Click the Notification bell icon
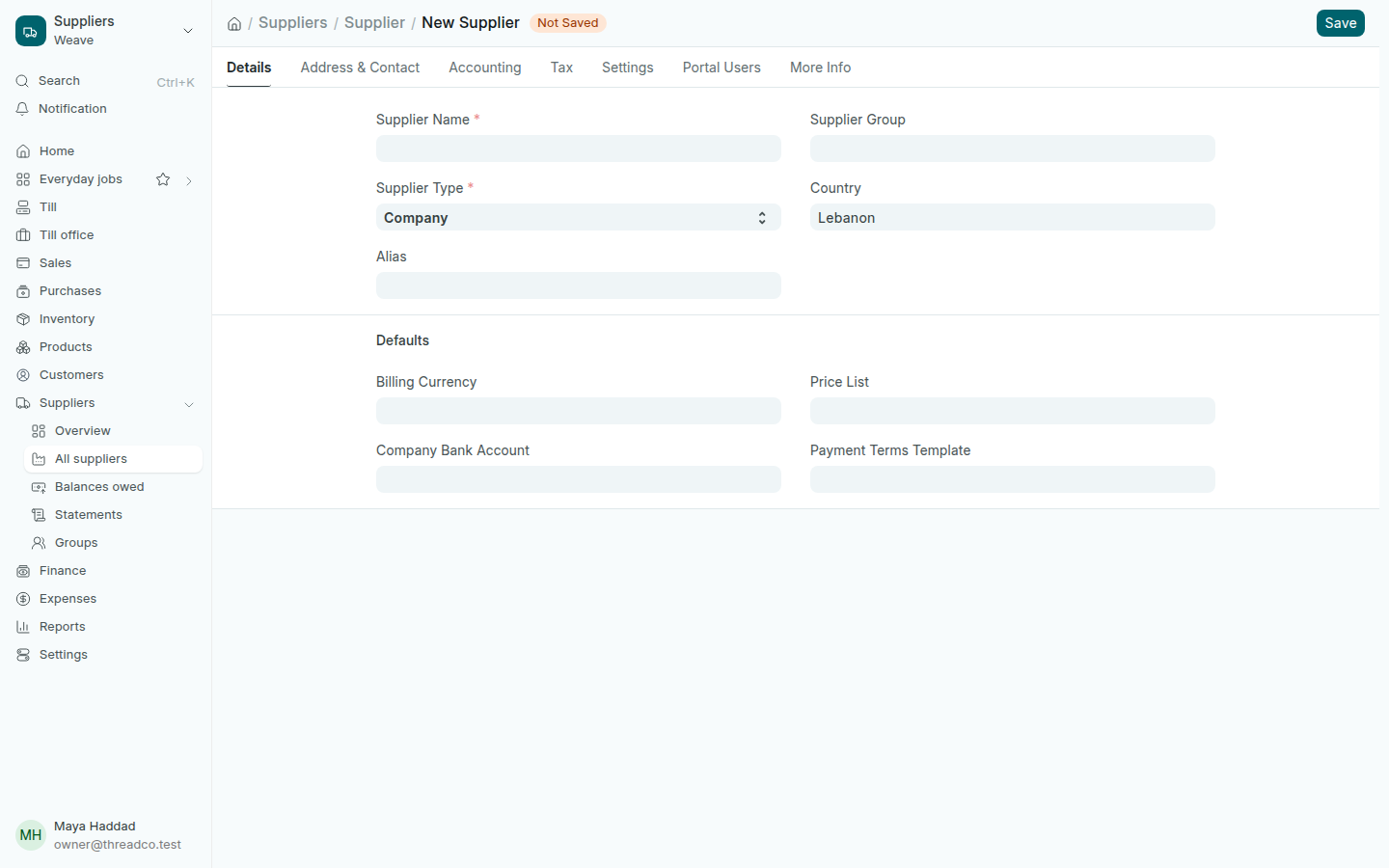This screenshot has width=1389, height=868. [22, 109]
